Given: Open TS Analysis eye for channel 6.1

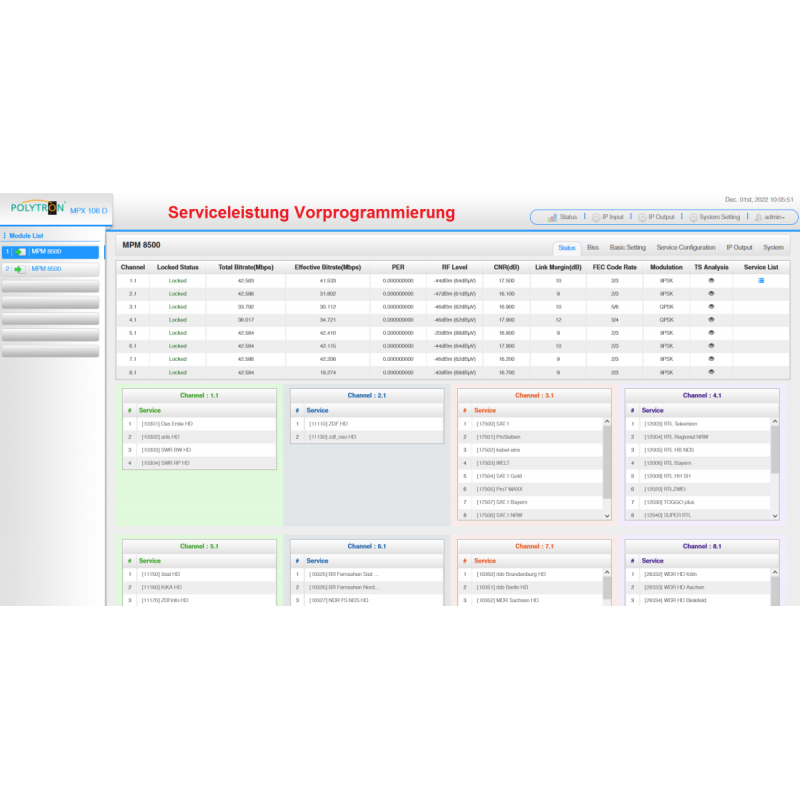Looking at the screenshot, I should pos(711,345).
